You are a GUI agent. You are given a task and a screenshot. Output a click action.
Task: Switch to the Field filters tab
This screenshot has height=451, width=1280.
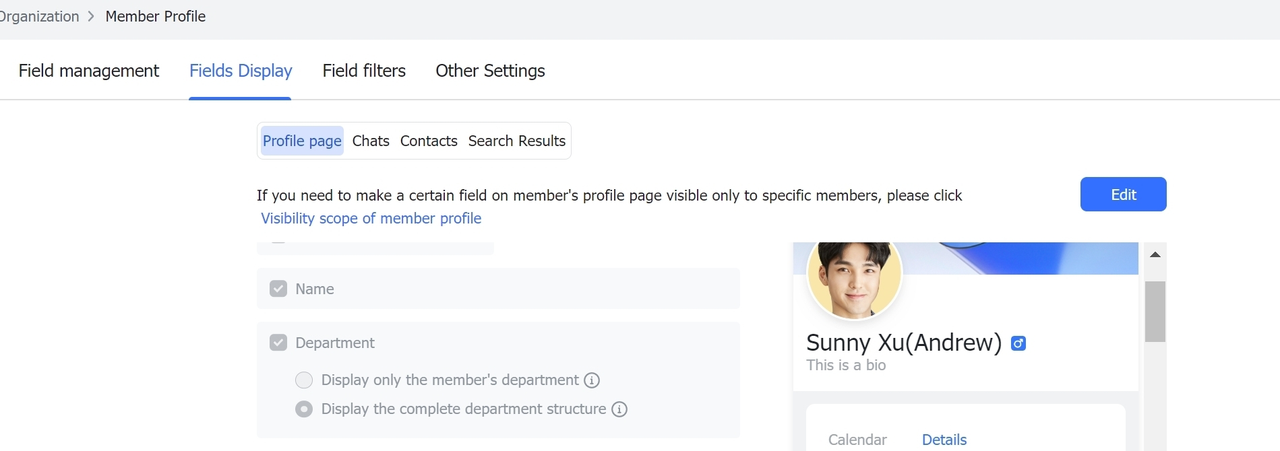coord(364,71)
